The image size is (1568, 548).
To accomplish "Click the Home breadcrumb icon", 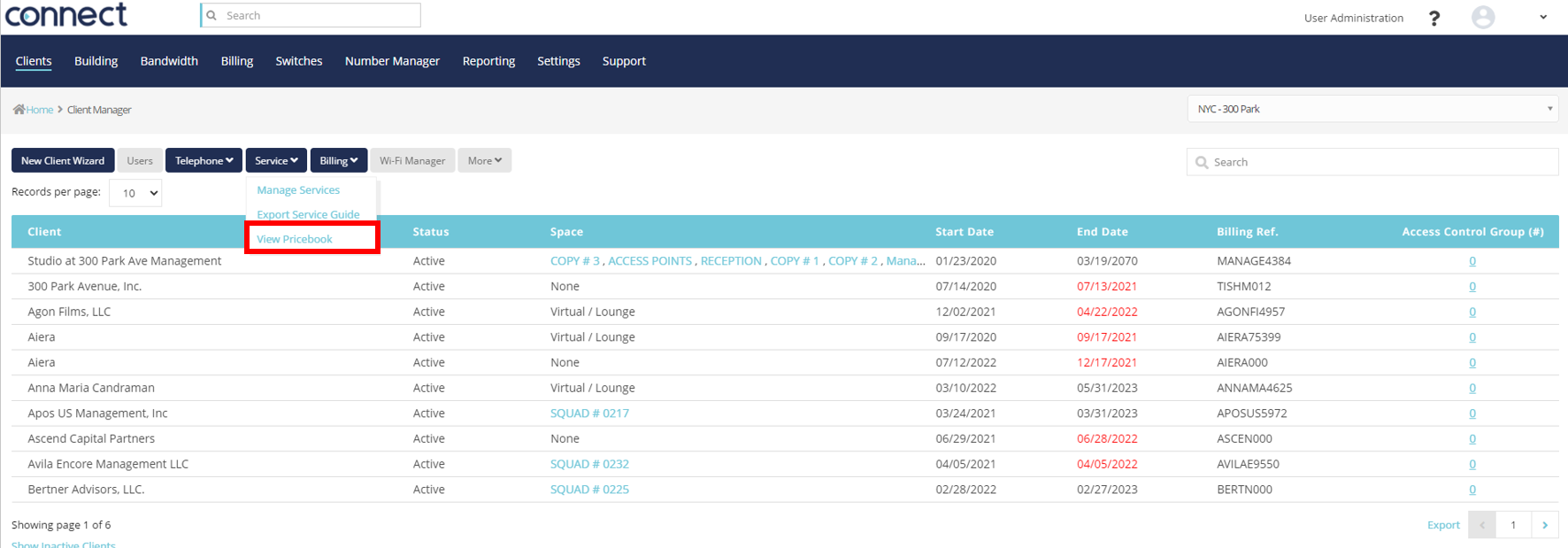I will click(x=19, y=110).
